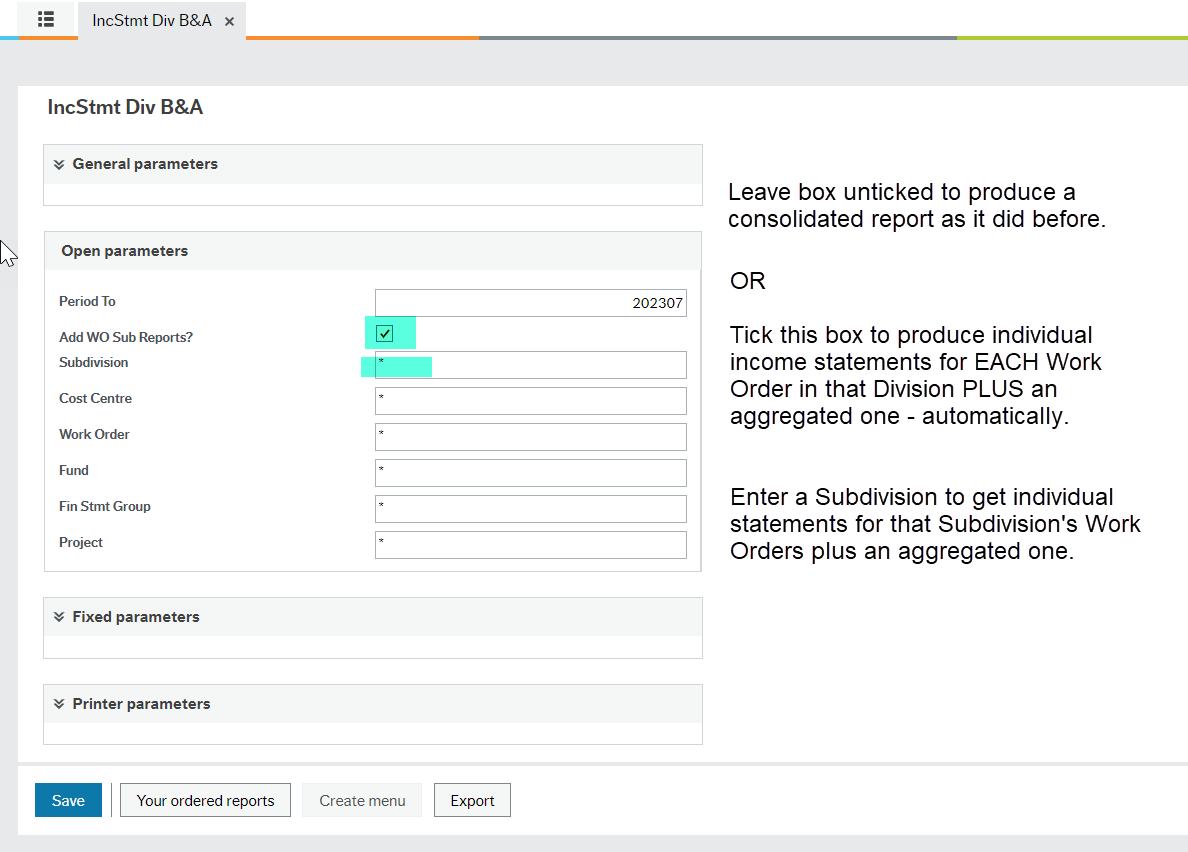Click the Printer parameters chevron icon
The height and width of the screenshot is (852, 1188).
(x=58, y=704)
